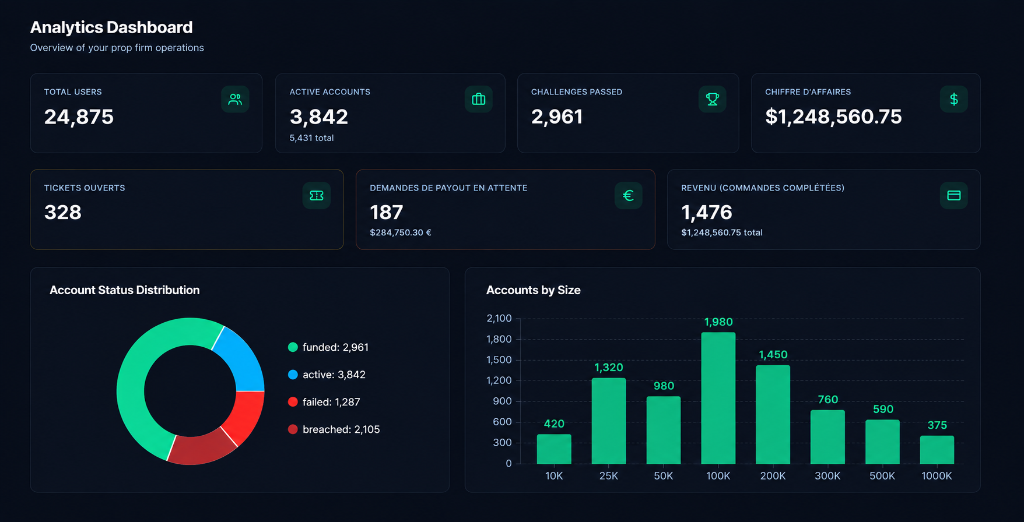Click the 'failed: 1,287' legend label
This screenshot has height=522, width=1024.
coord(331,402)
